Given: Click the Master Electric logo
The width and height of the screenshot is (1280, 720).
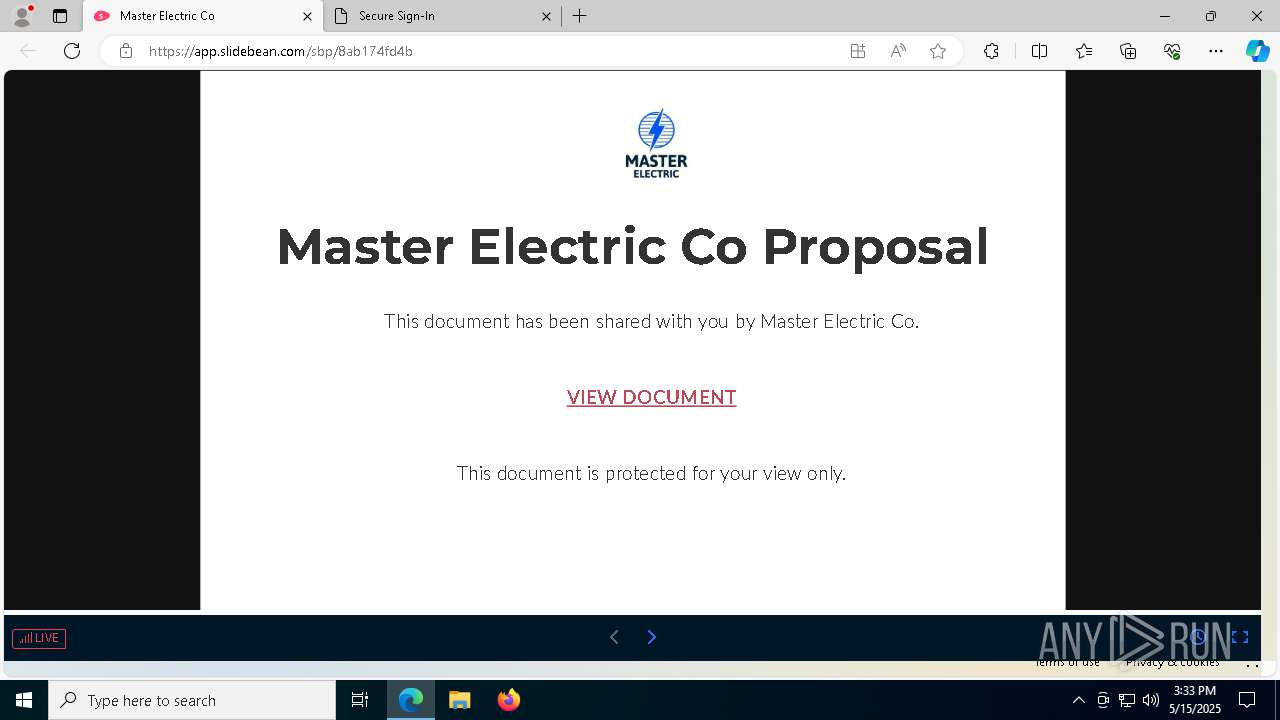Looking at the screenshot, I should 656,143.
